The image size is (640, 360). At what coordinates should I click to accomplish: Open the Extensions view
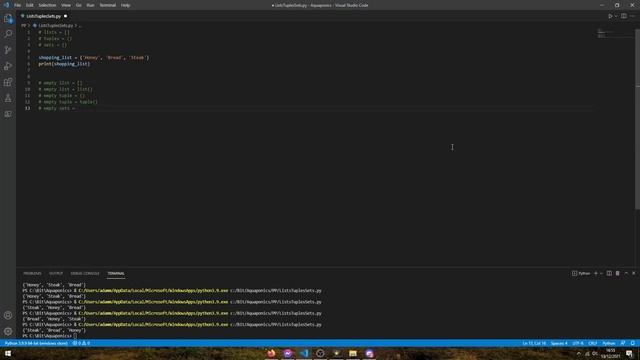[8, 82]
